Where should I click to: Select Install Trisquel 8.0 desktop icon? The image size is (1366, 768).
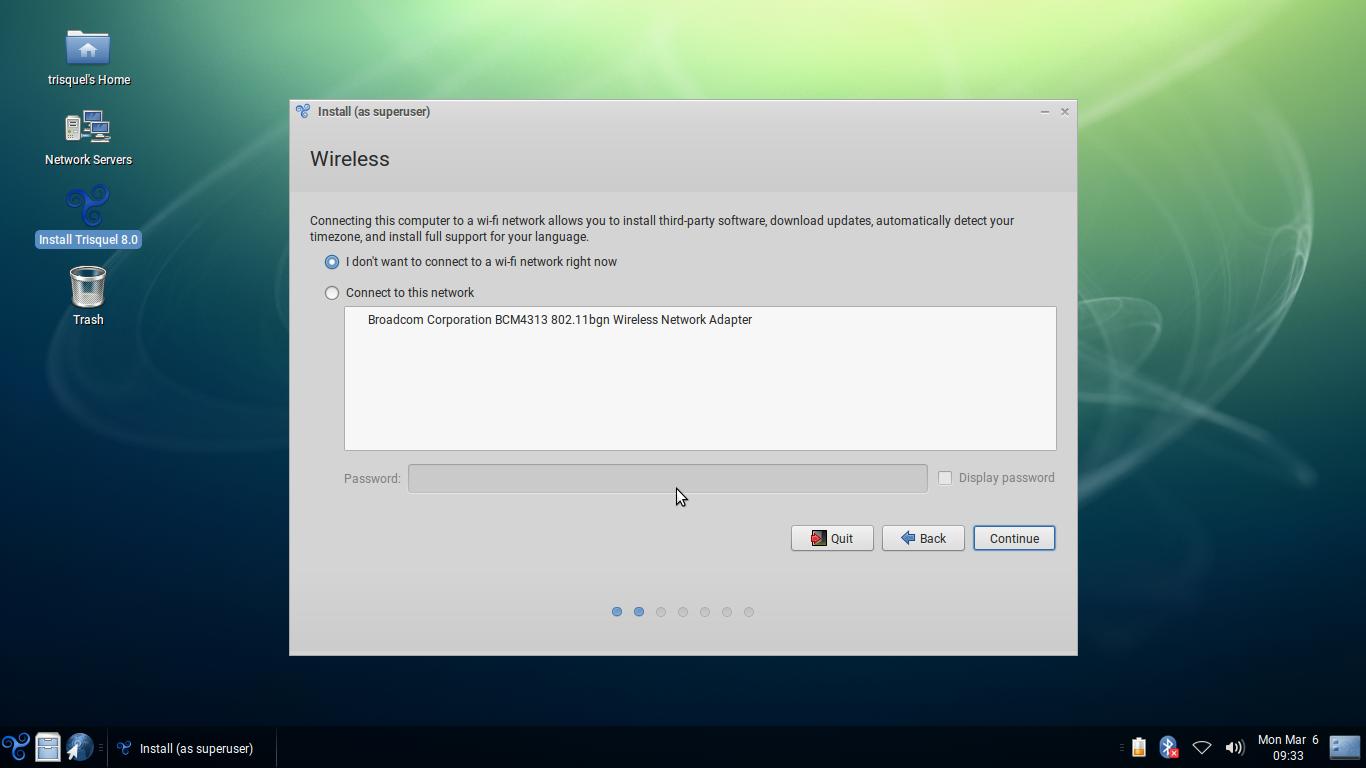click(88, 207)
